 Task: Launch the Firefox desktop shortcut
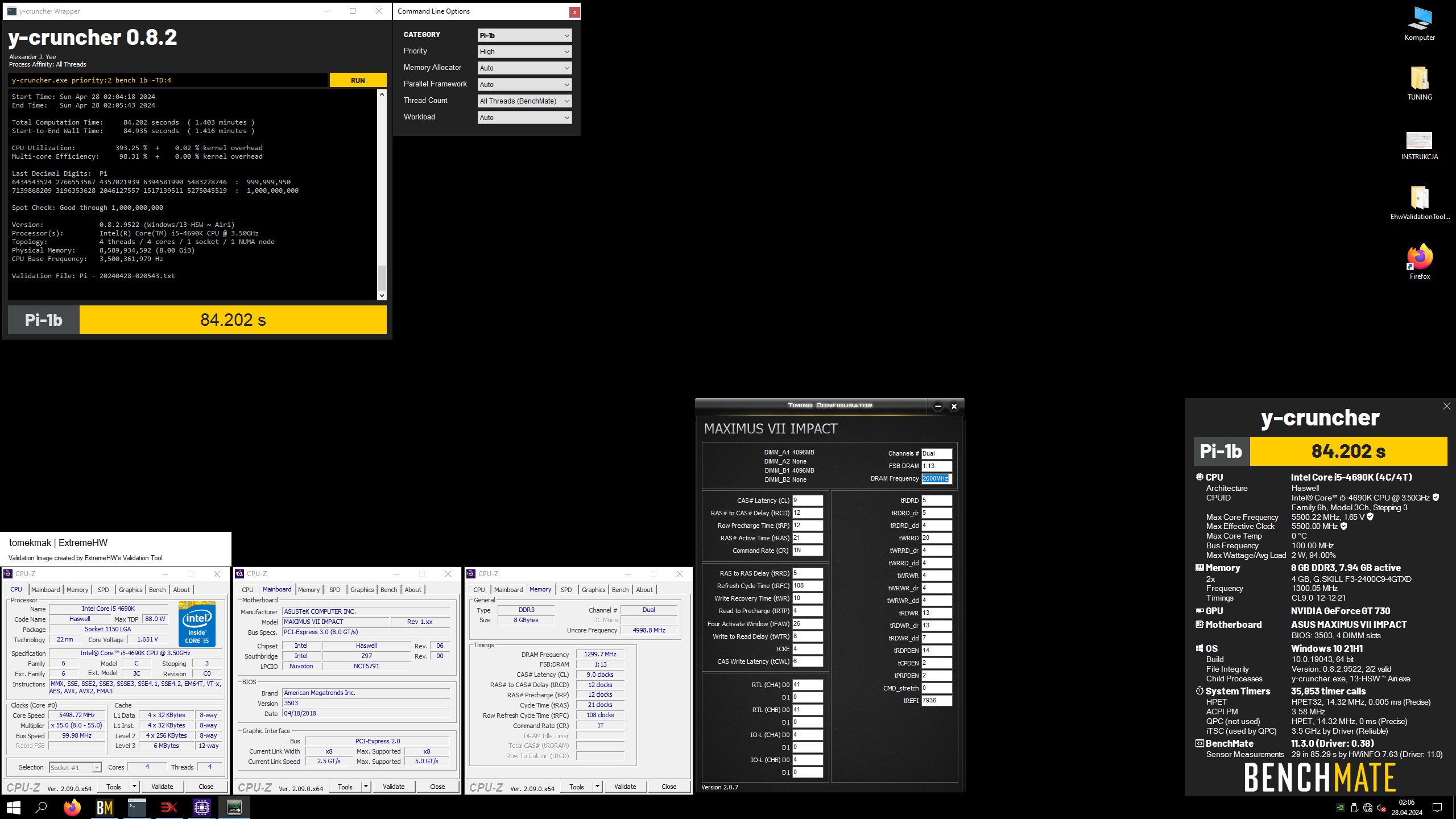tap(1420, 262)
